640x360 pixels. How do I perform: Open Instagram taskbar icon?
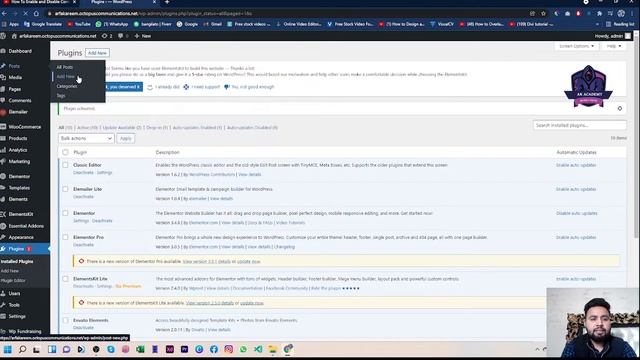pyautogui.click(x=229, y=349)
